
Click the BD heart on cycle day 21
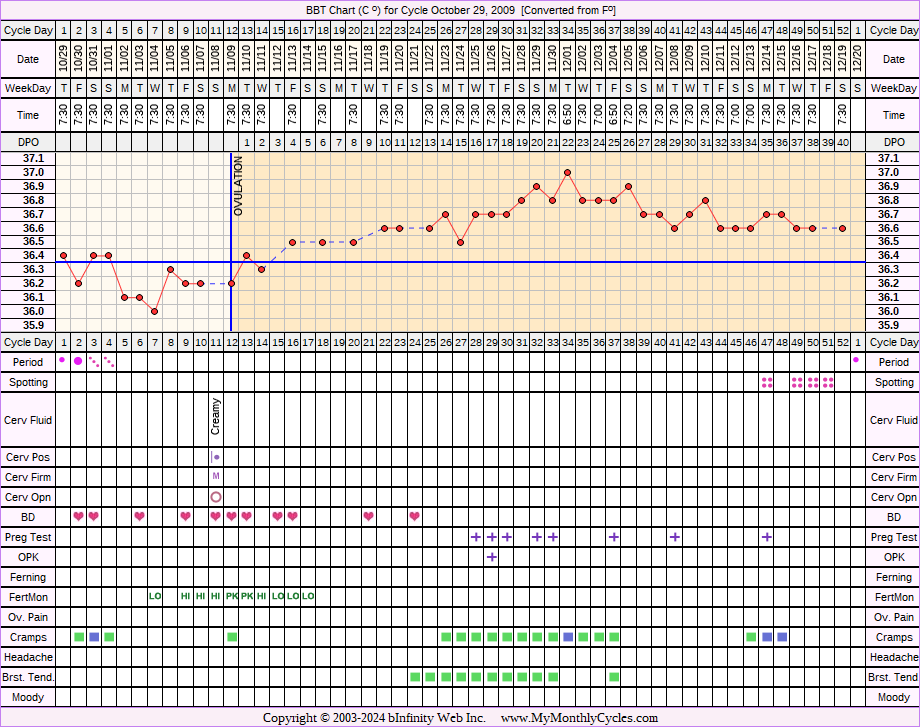[369, 517]
